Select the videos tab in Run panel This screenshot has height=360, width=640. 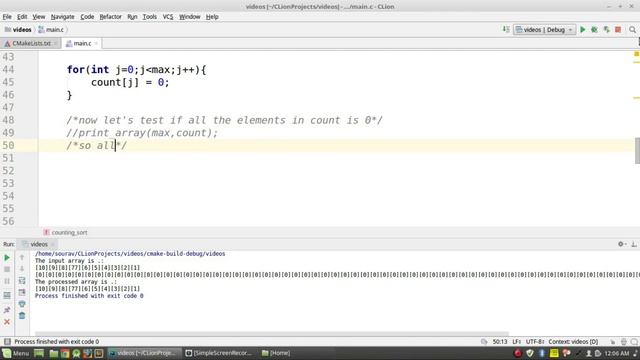click(39, 244)
